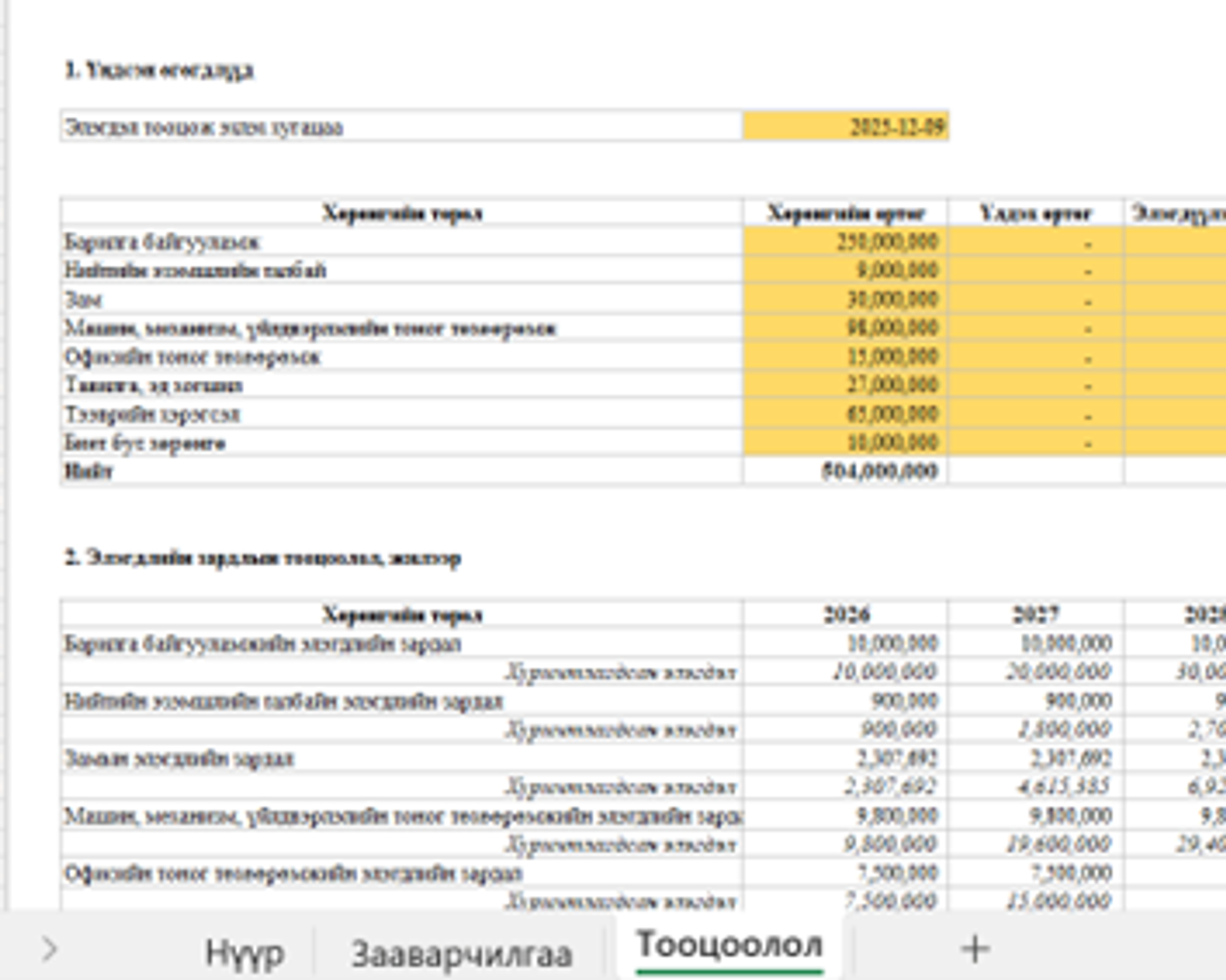
Task: Open the Зааварчилгаа sheet tab
Action: click(461, 953)
